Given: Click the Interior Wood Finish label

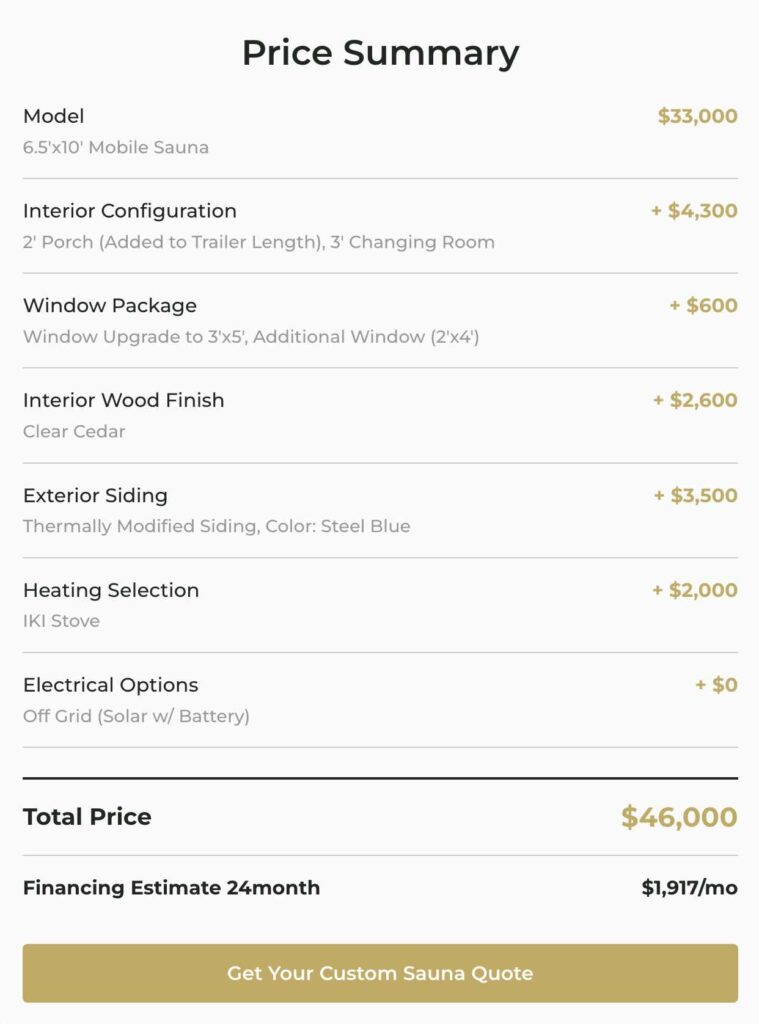Looking at the screenshot, I should (x=123, y=400).
